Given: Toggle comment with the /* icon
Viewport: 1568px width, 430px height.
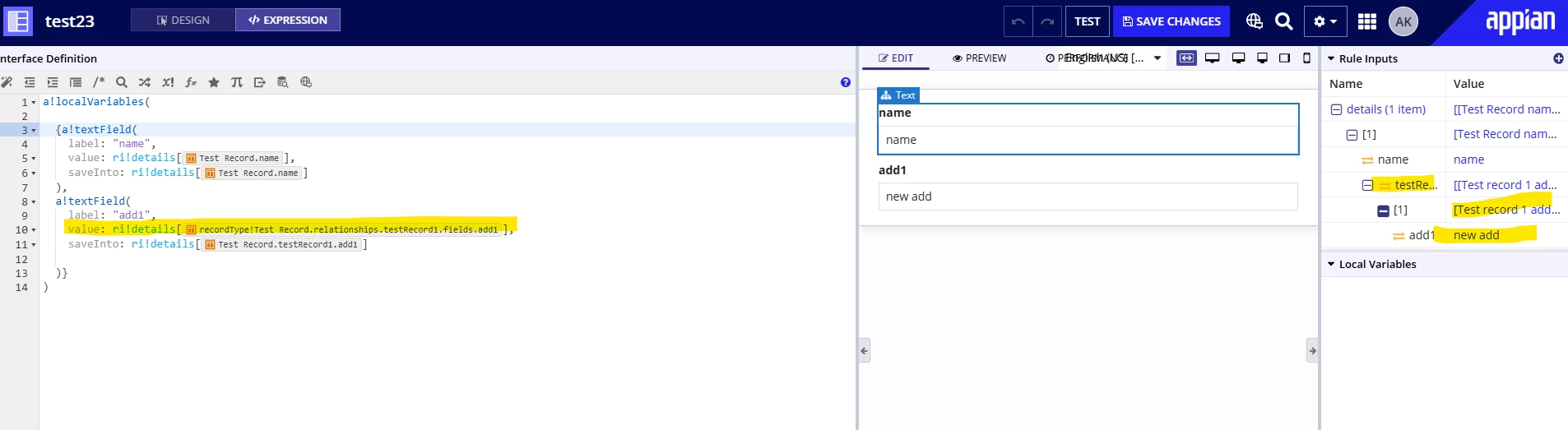Looking at the screenshot, I should 99,82.
